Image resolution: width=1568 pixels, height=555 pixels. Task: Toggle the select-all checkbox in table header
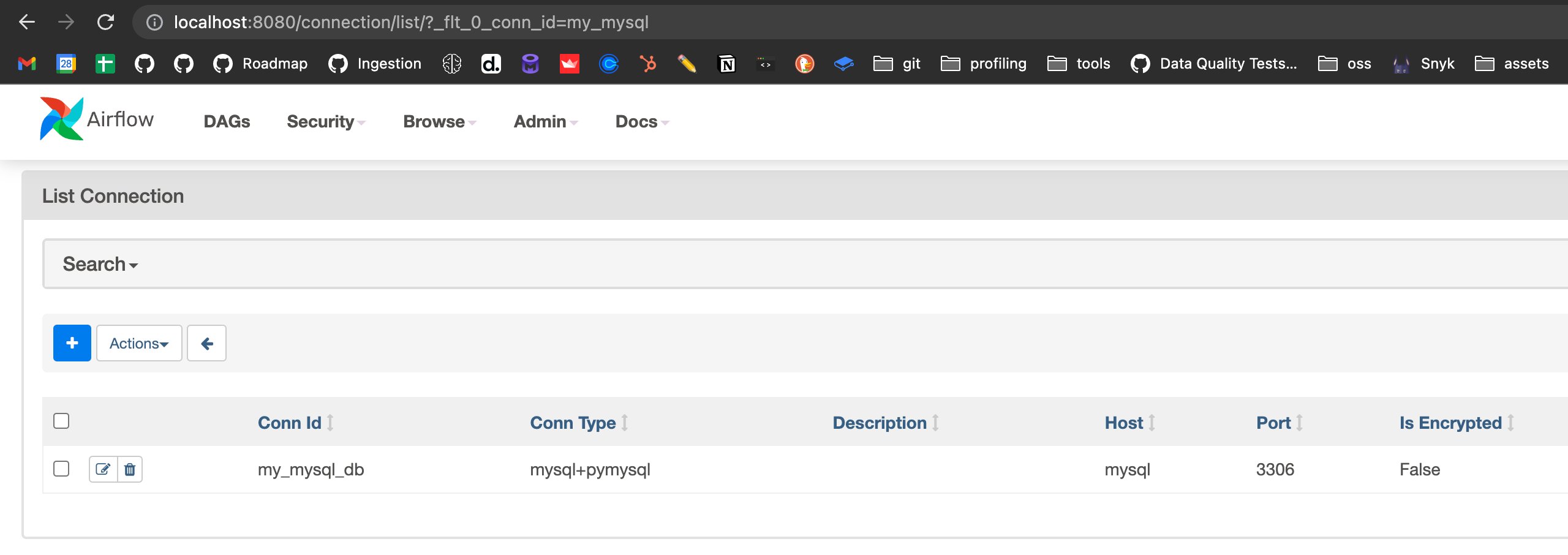(x=61, y=421)
